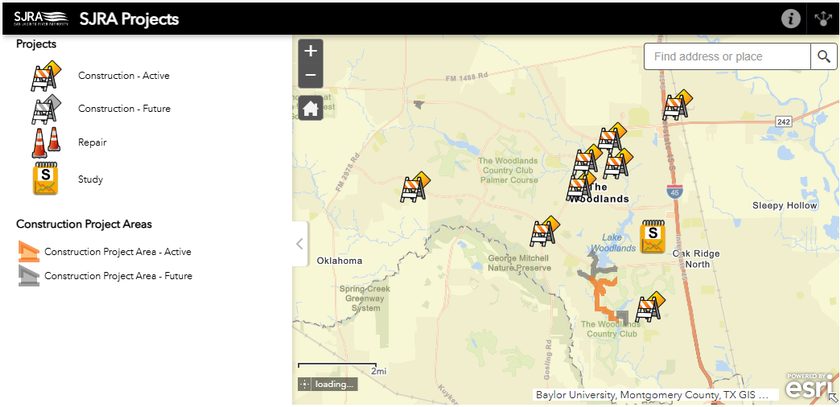Type in Find address or place field
The height and width of the screenshot is (407, 840).
tap(725, 57)
